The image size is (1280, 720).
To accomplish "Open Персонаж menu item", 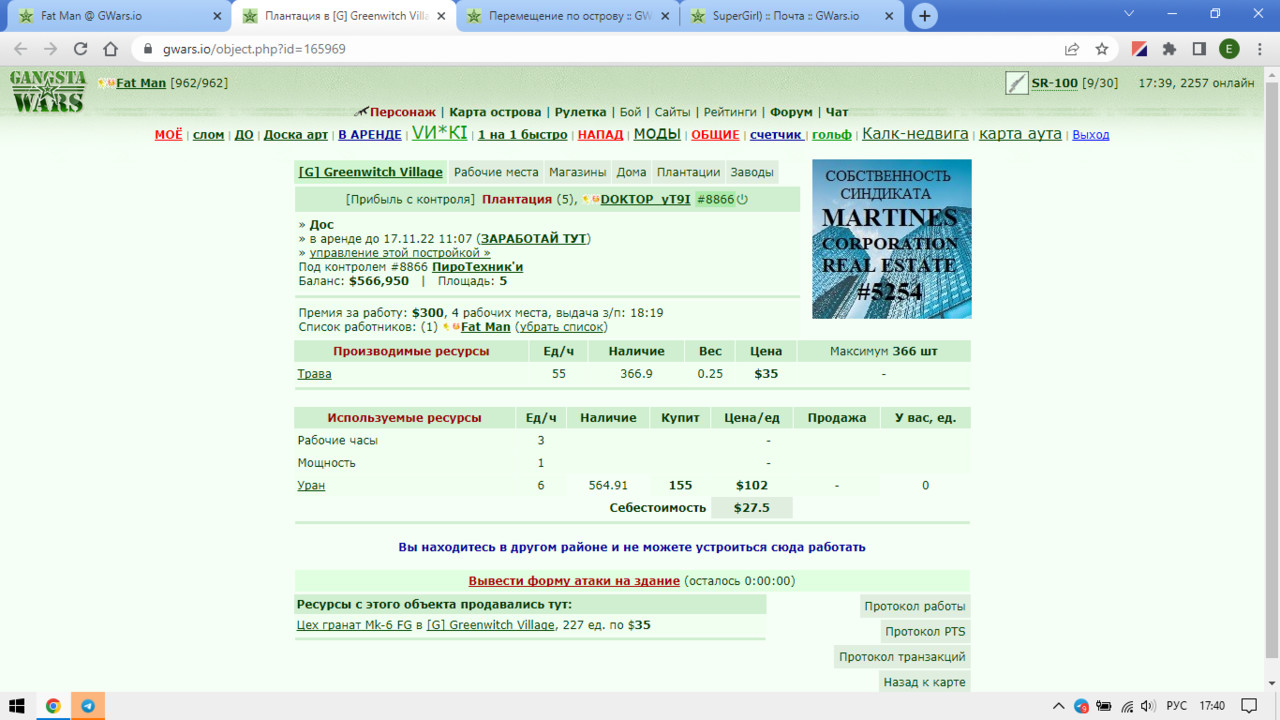I will coord(403,112).
